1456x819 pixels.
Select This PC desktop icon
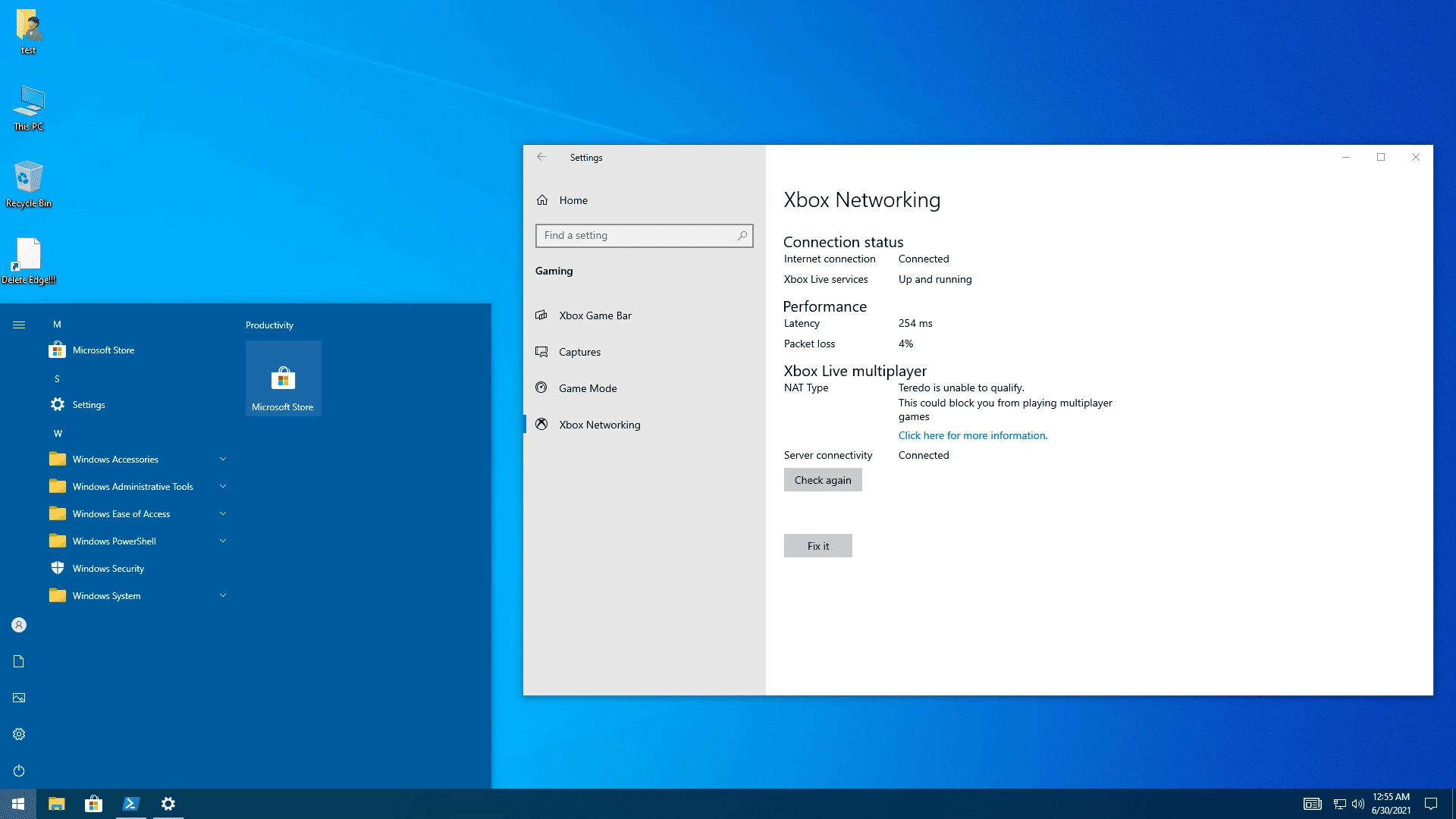coord(29,108)
